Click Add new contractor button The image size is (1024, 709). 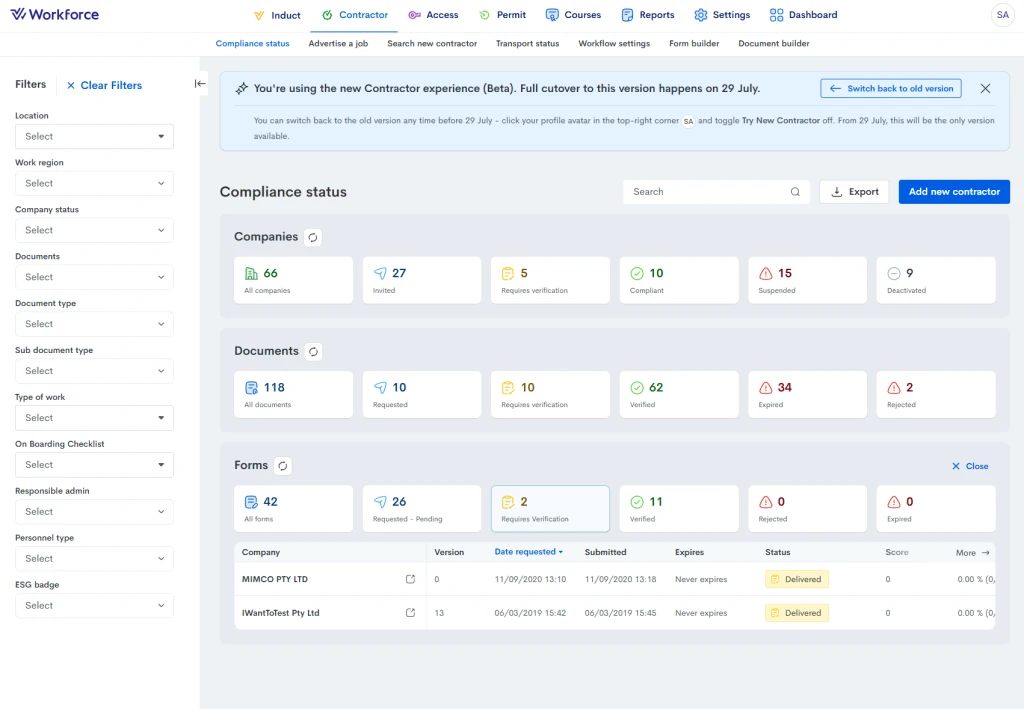point(954,192)
